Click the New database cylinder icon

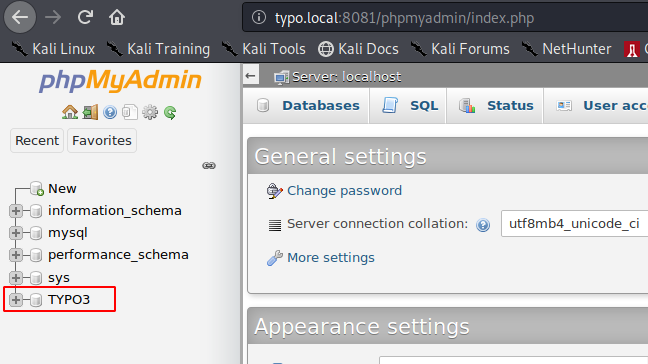(37, 188)
